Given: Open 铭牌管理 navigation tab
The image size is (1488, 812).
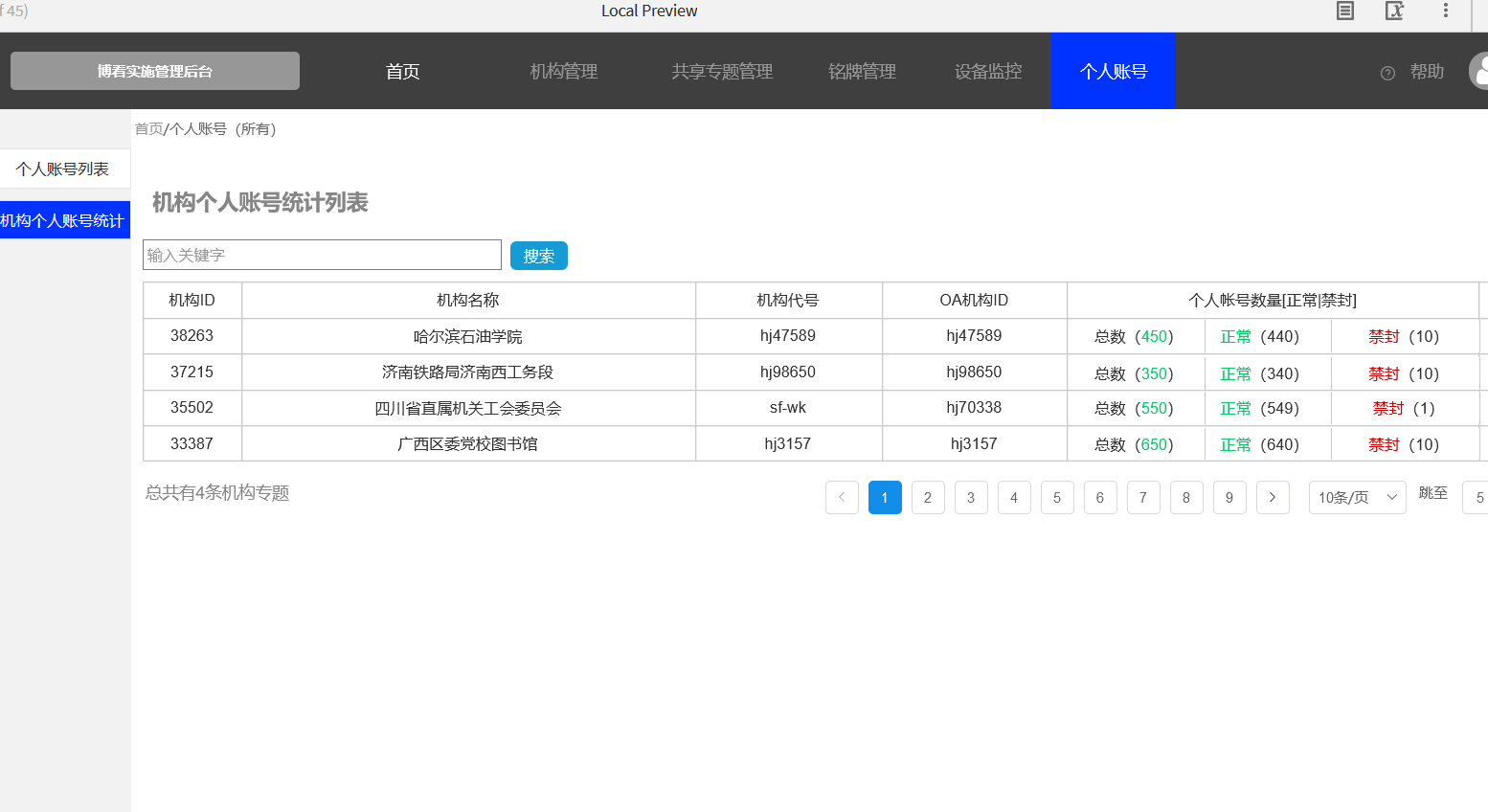Looking at the screenshot, I should [862, 72].
